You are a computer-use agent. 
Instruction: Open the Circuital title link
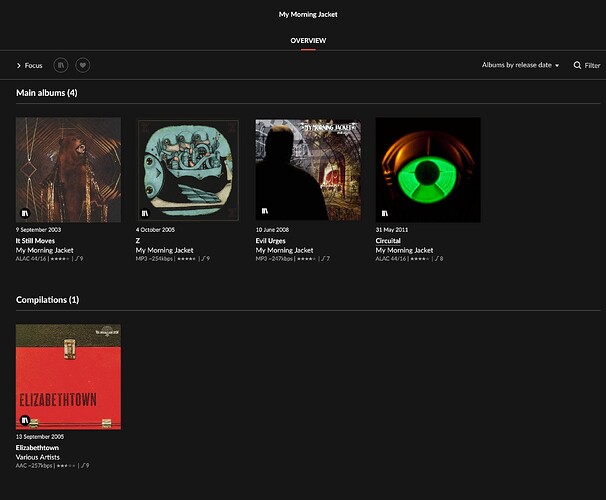388,241
